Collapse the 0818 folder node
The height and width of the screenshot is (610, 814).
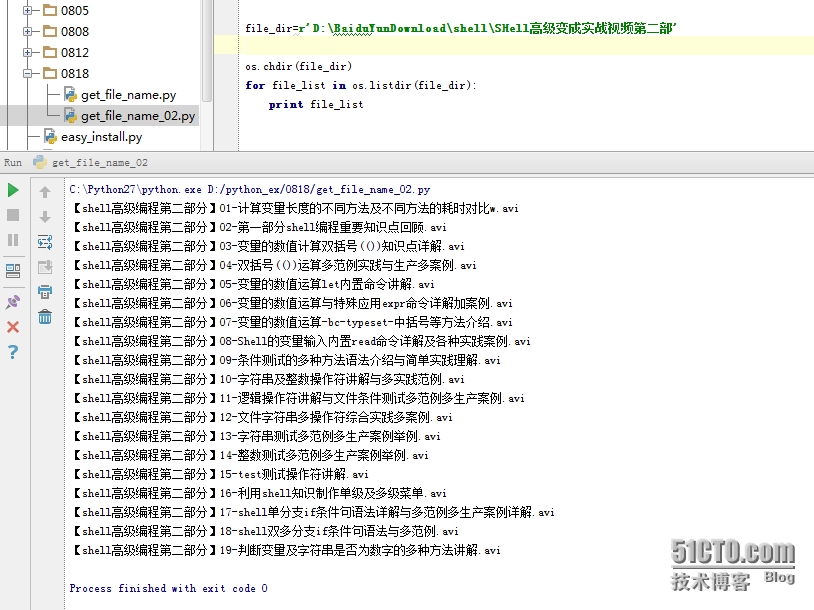coord(28,73)
